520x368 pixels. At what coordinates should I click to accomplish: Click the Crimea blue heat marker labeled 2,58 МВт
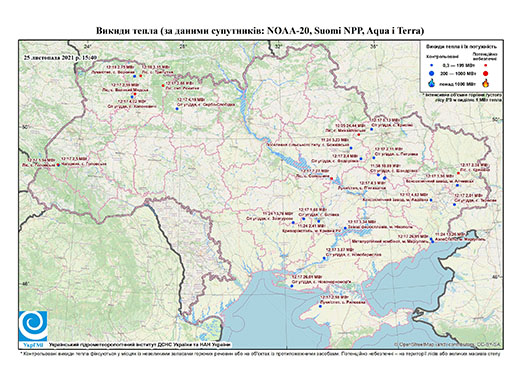[x=320, y=307]
